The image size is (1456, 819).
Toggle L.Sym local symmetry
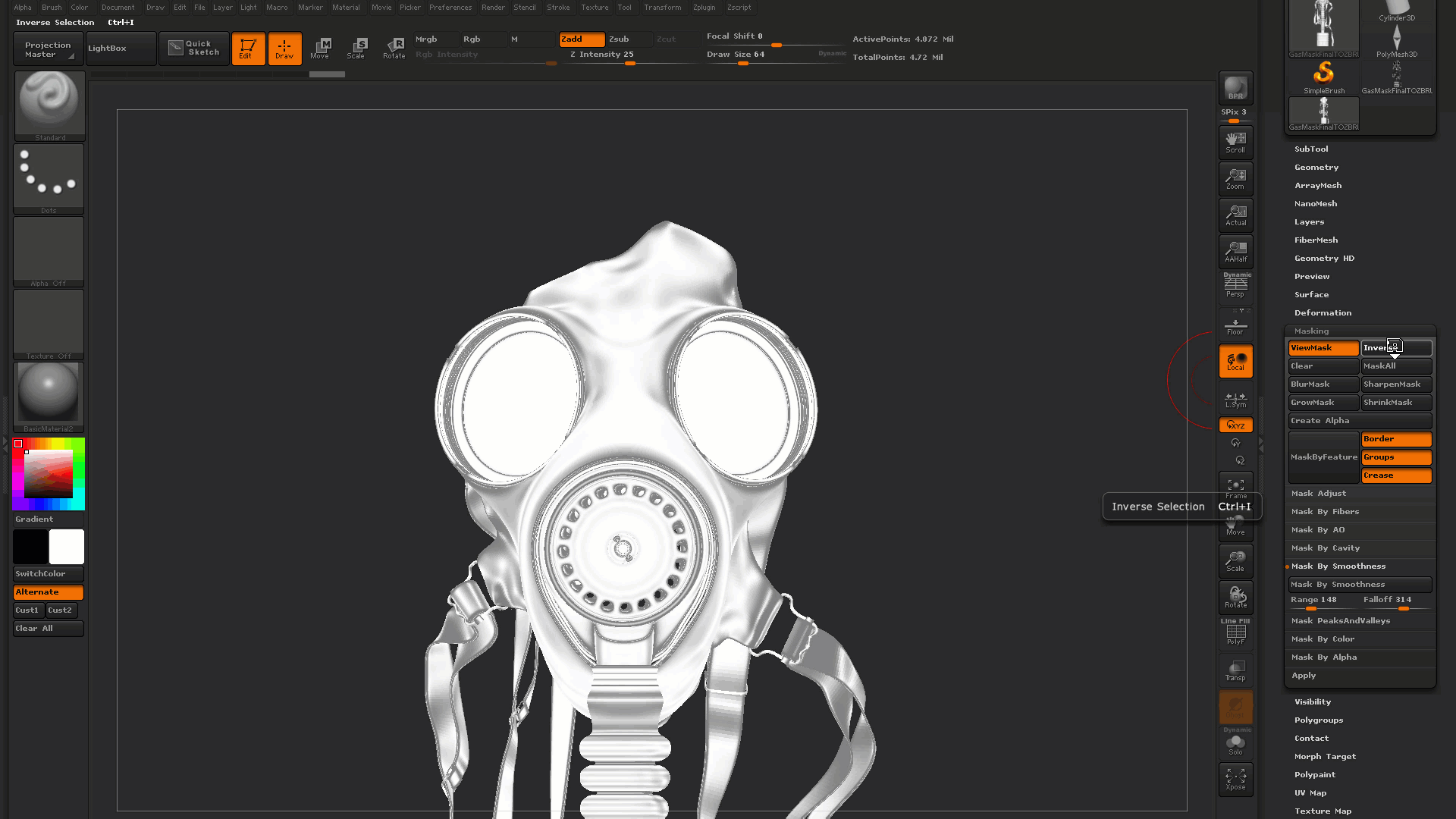1235,398
